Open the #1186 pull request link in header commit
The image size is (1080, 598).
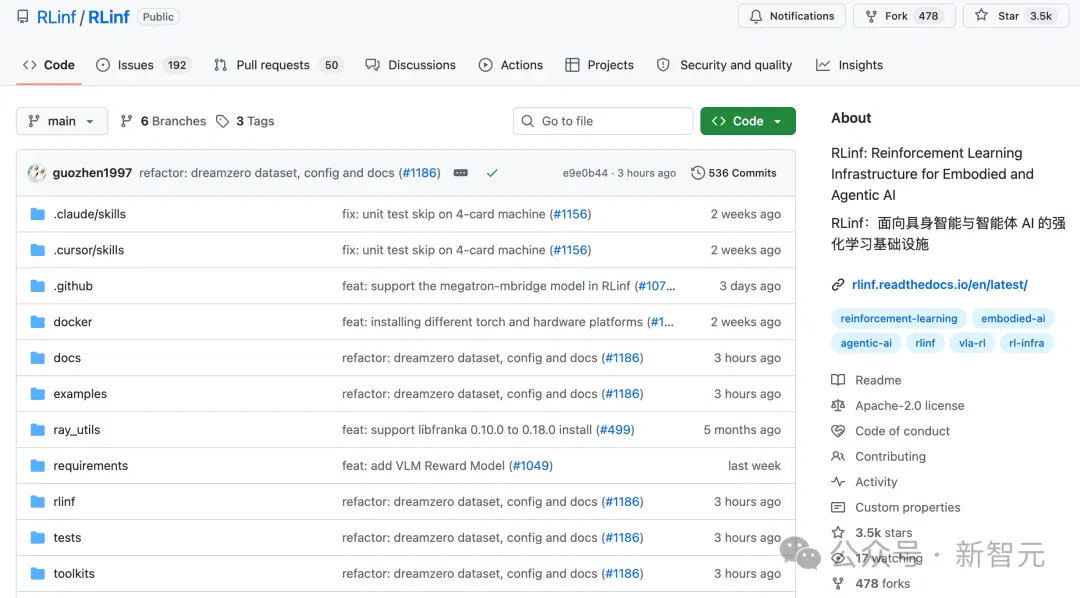420,173
